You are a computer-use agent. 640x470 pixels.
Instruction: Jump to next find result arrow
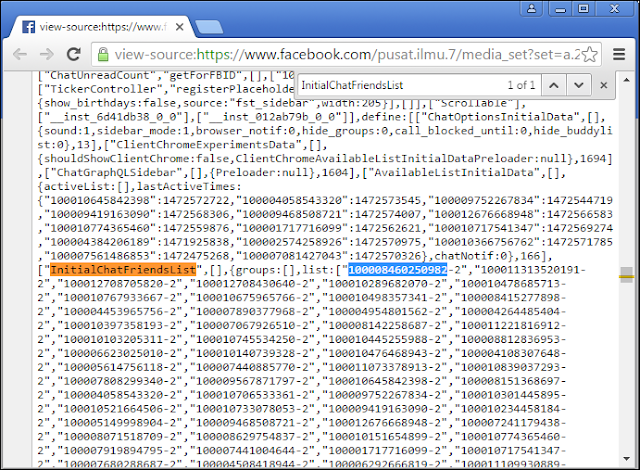point(578,85)
